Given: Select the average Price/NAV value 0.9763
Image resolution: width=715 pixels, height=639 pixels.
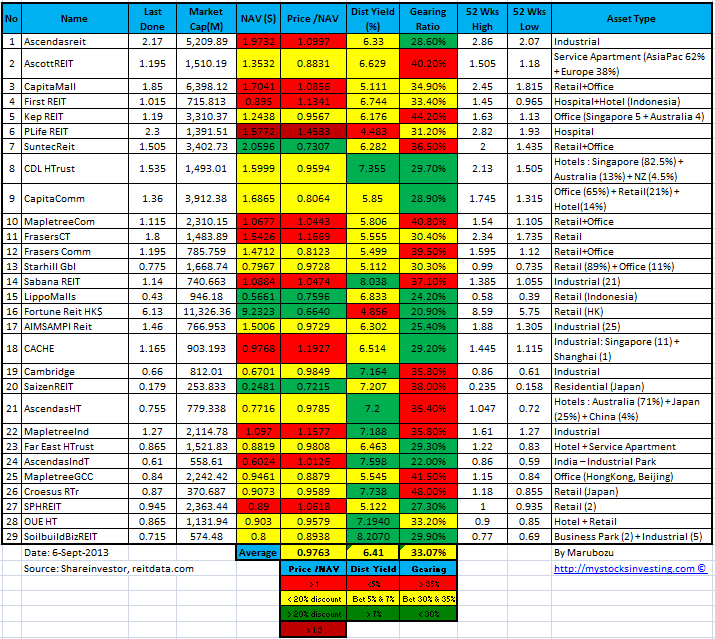Looking at the screenshot, I should (x=313, y=553).
